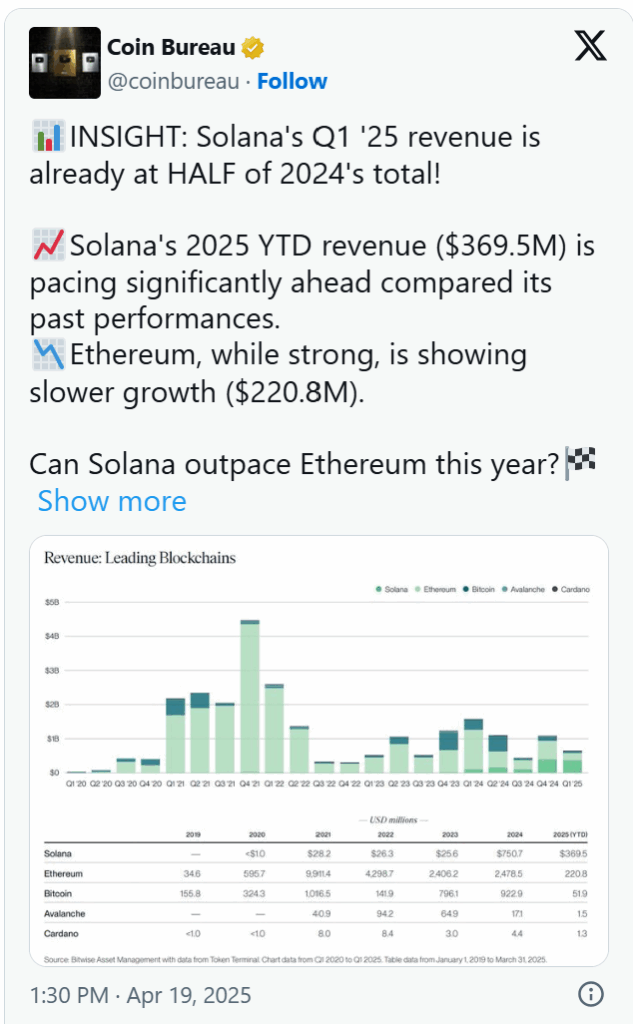
Task: Click the Ethereum legend entry
Action: [x=438, y=590]
